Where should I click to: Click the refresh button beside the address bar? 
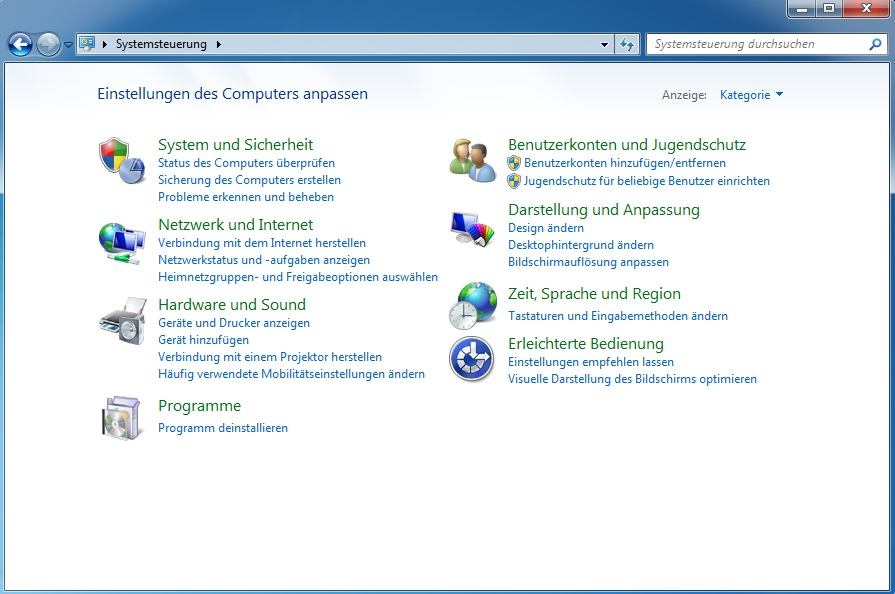tap(627, 45)
